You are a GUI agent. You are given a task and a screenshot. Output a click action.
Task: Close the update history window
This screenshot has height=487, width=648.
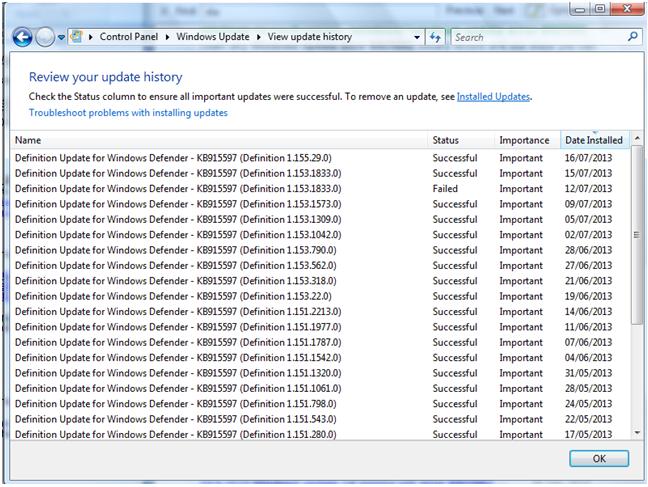[627, 9]
